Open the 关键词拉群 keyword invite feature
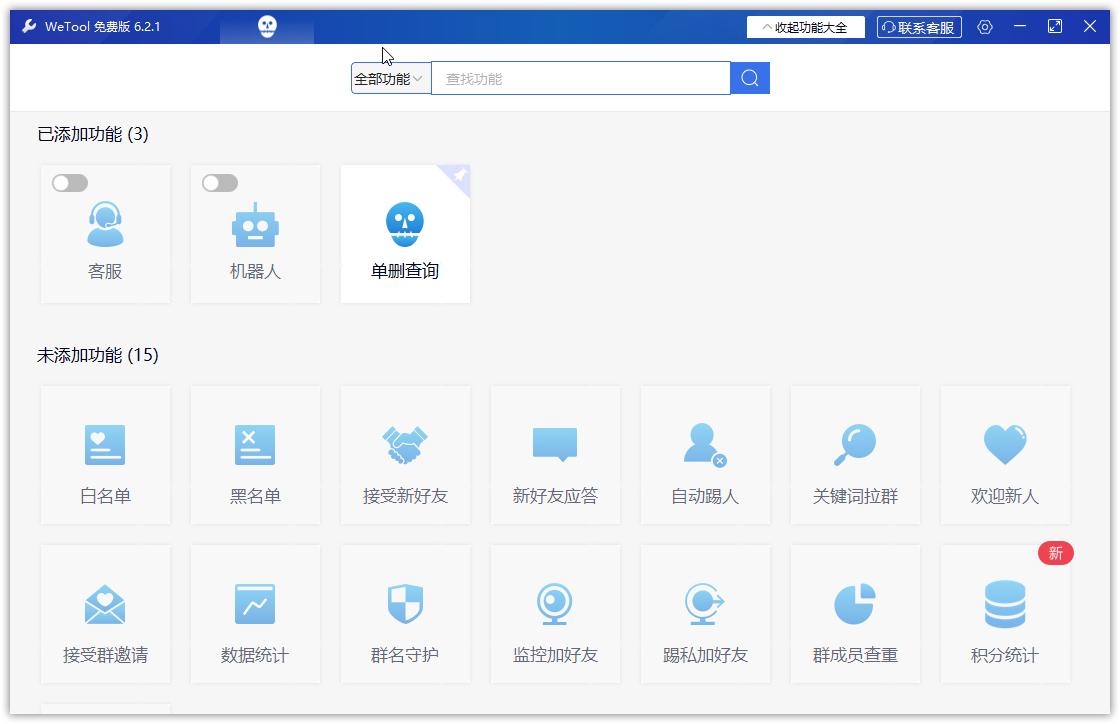Viewport: 1120px width, 724px height. 855,455
